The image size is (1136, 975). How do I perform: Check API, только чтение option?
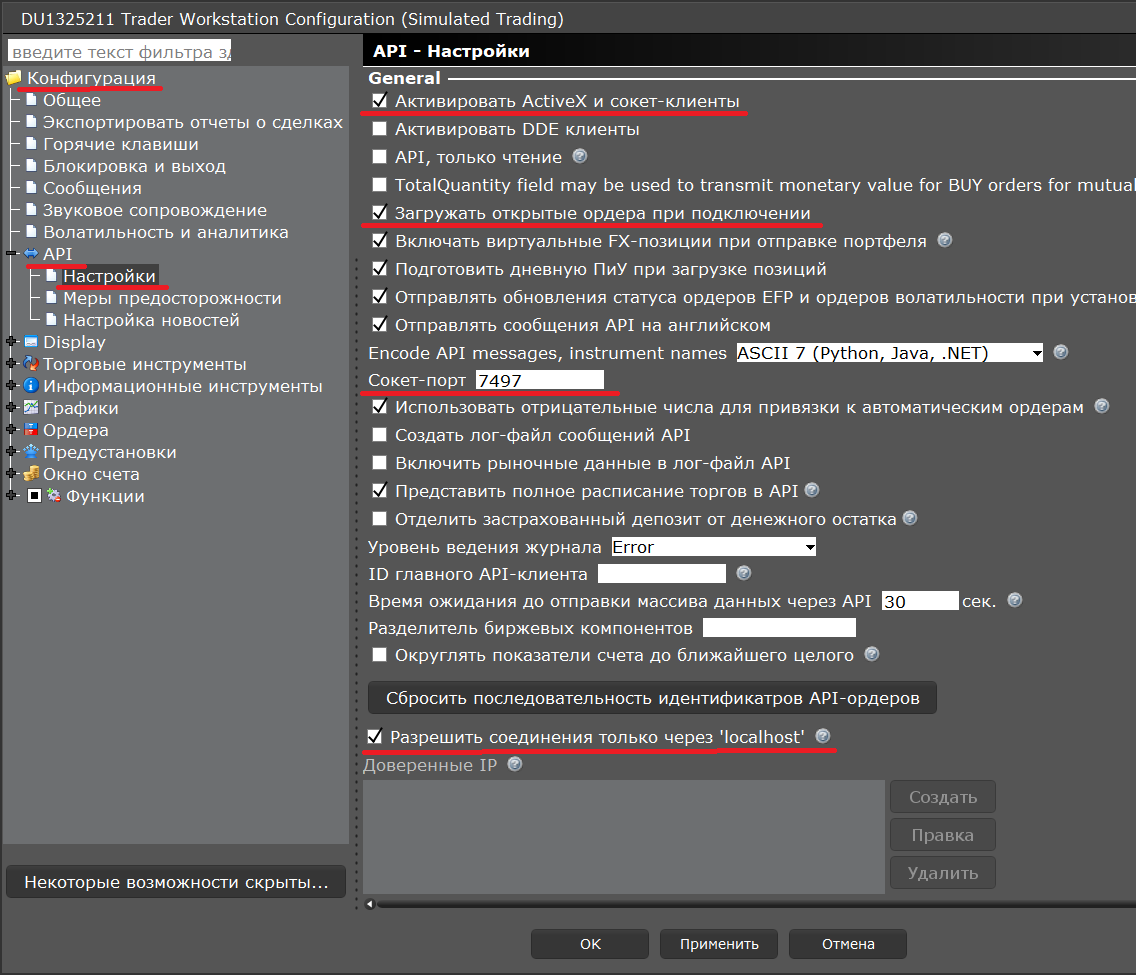pos(380,156)
